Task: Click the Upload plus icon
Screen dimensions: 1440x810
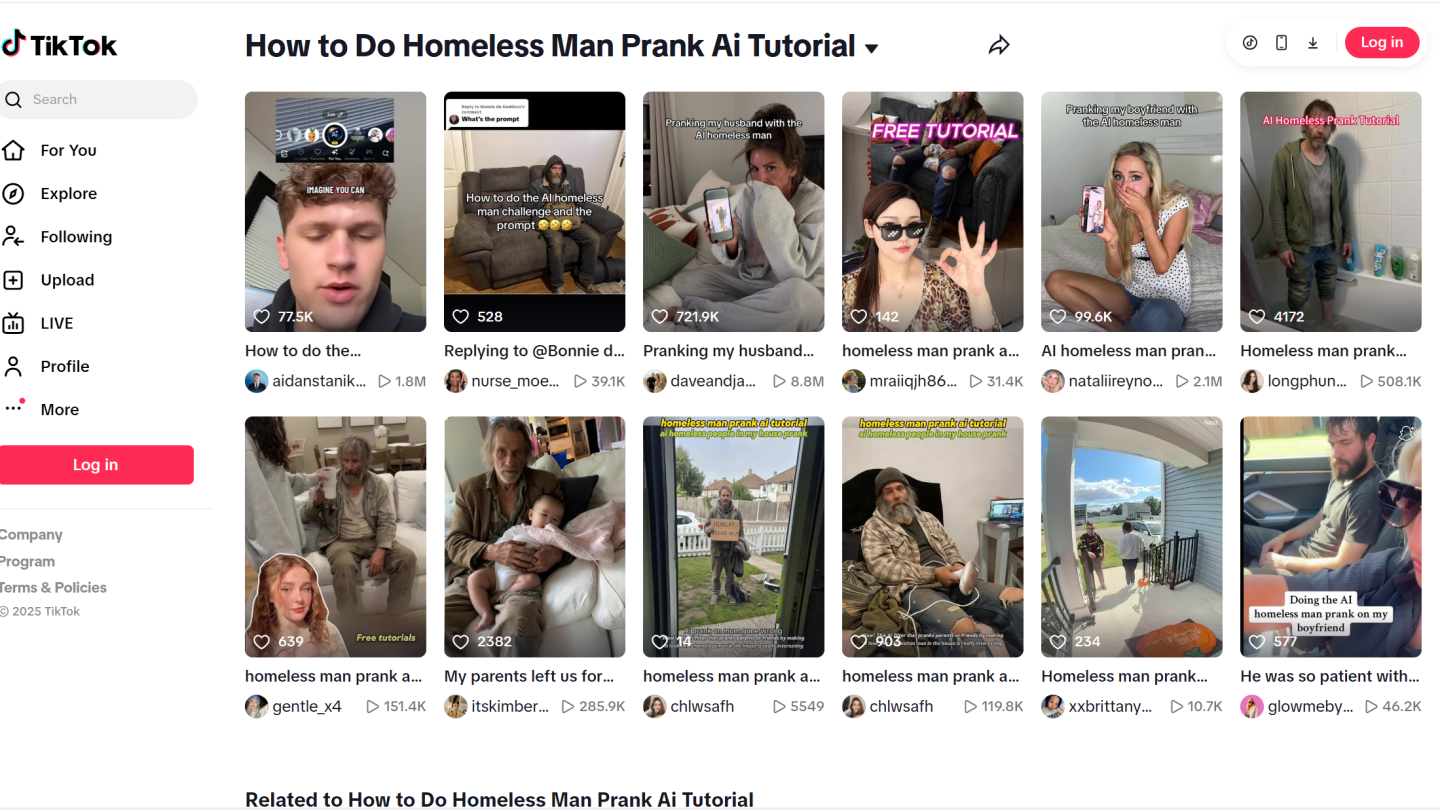Action: pos(13,280)
